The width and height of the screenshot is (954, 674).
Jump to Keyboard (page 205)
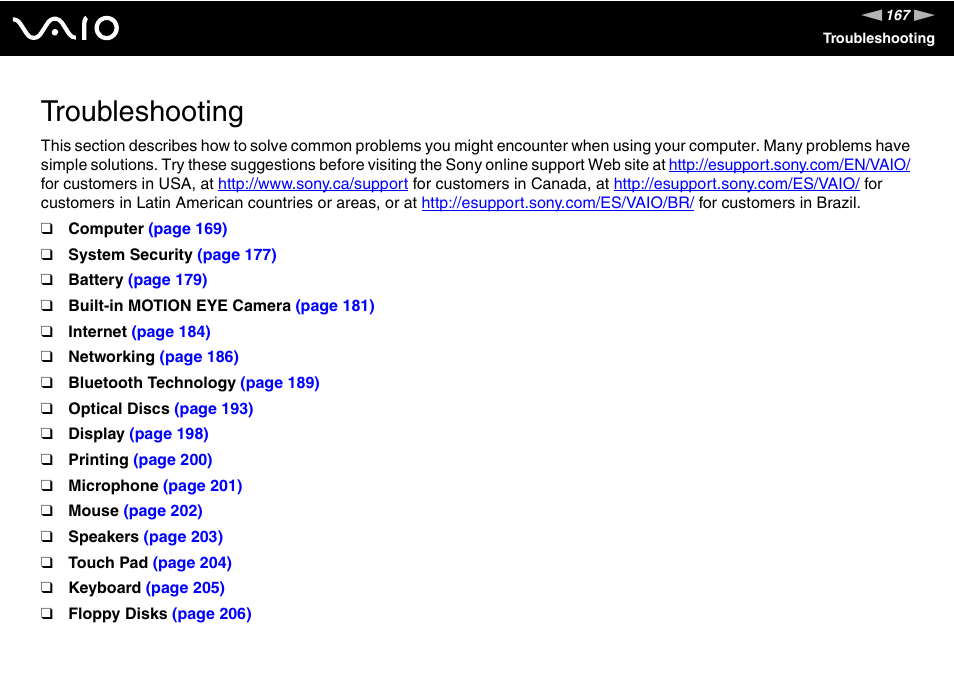pyautogui.click(x=186, y=588)
